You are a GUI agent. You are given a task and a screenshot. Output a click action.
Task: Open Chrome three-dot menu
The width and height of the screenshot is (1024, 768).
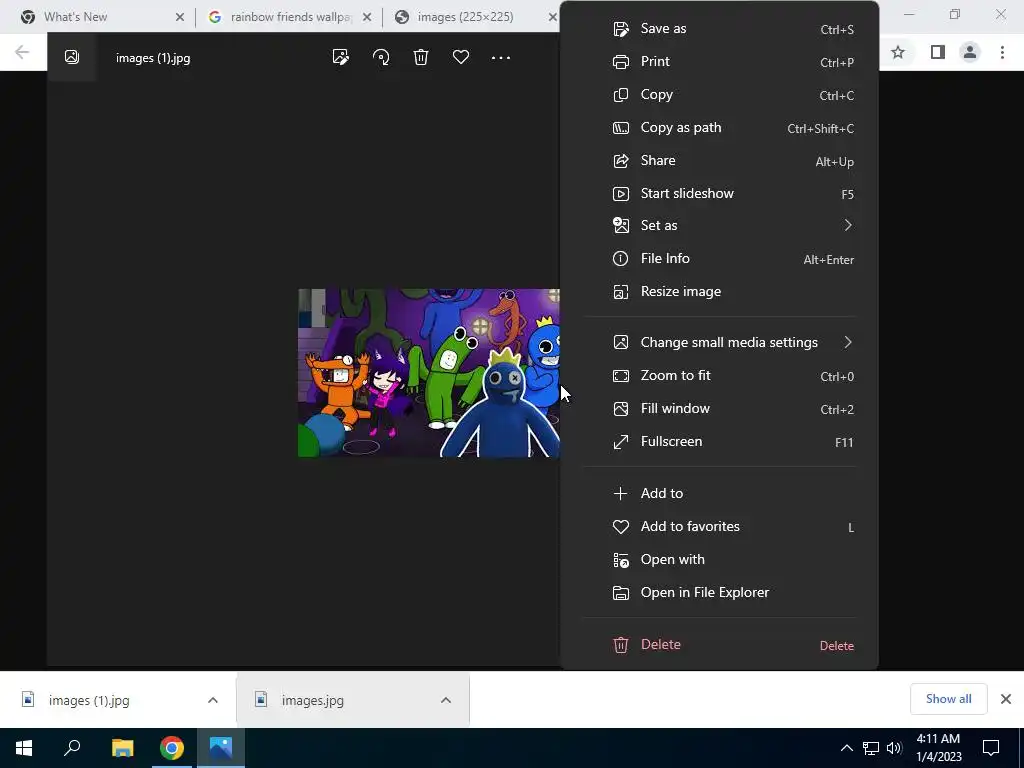[1002, 52]
